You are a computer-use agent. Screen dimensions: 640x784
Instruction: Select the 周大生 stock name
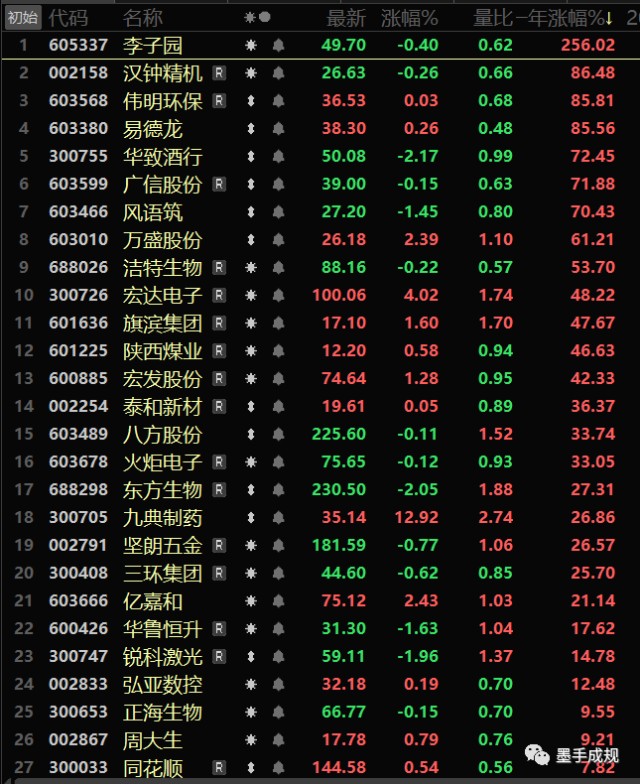tap(153, 740)
